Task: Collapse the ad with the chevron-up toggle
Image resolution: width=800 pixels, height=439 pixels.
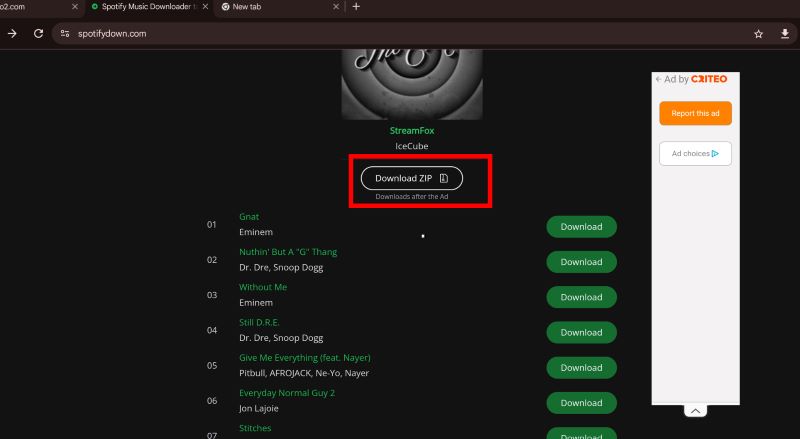Action: point(695,411)
